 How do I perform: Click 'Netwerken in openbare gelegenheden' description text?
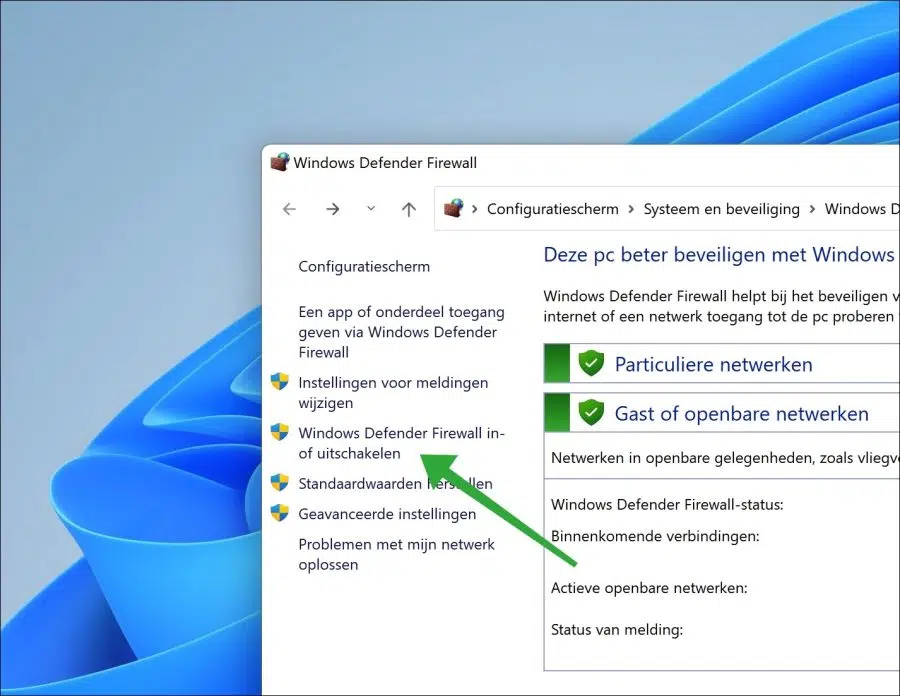[x=725, y=458]
